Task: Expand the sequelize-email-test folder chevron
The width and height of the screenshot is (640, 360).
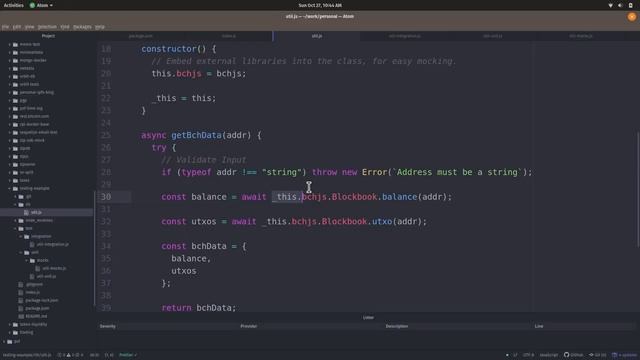Action: click(x=10, y=132)
